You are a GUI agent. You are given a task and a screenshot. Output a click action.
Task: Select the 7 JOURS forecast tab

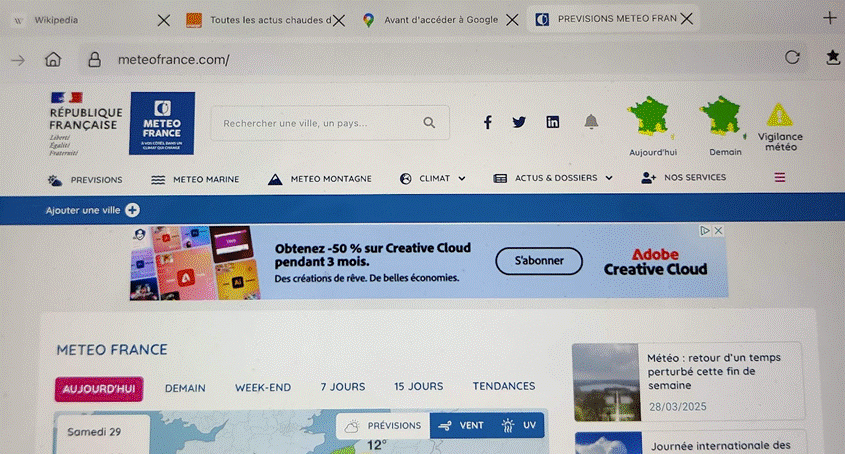point(343,387)
